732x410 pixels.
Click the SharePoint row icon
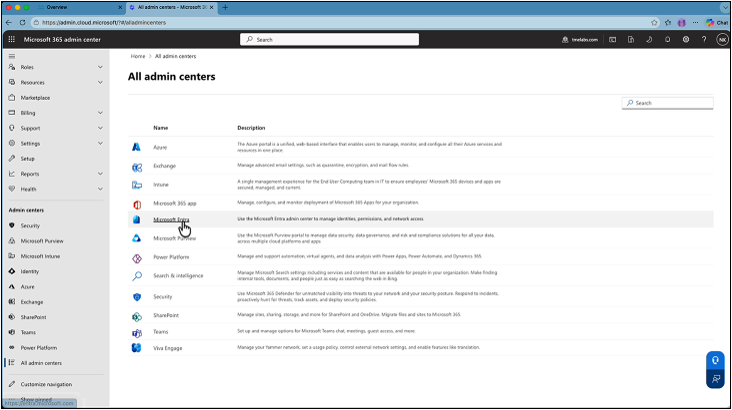click(x=137, y=317)
